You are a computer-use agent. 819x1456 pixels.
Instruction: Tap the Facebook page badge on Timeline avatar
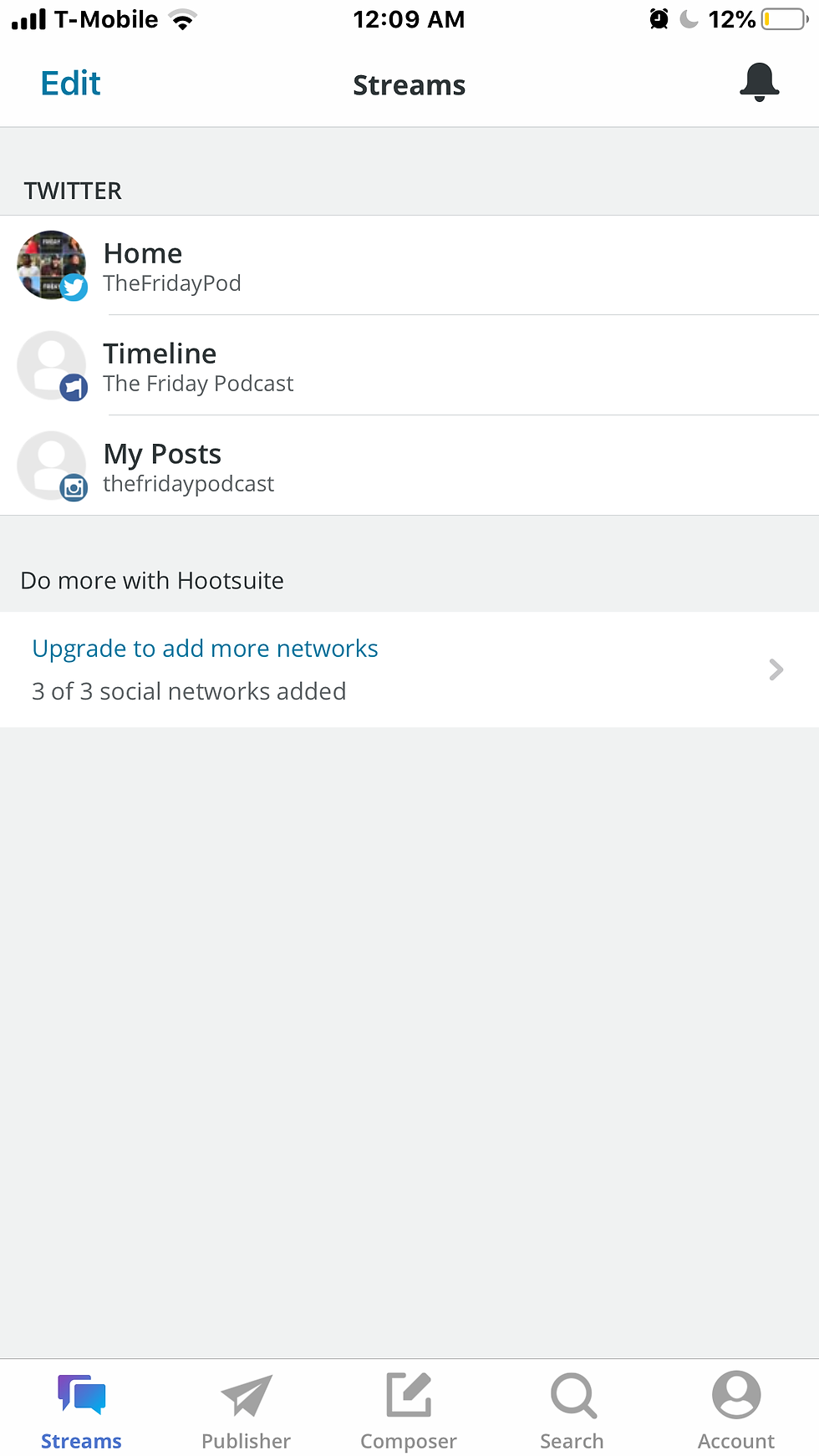coord(74,387)
